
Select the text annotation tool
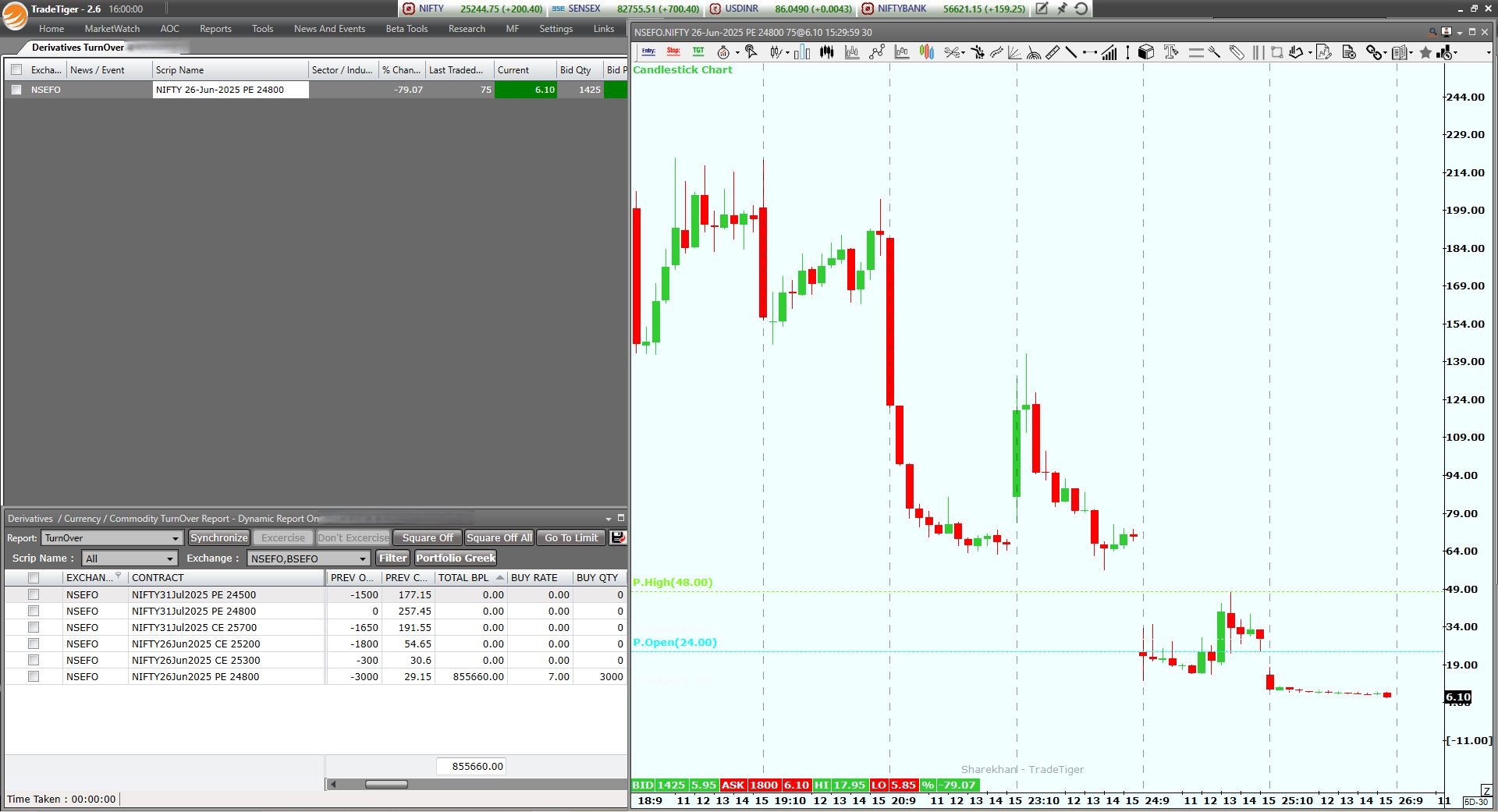1171,52
